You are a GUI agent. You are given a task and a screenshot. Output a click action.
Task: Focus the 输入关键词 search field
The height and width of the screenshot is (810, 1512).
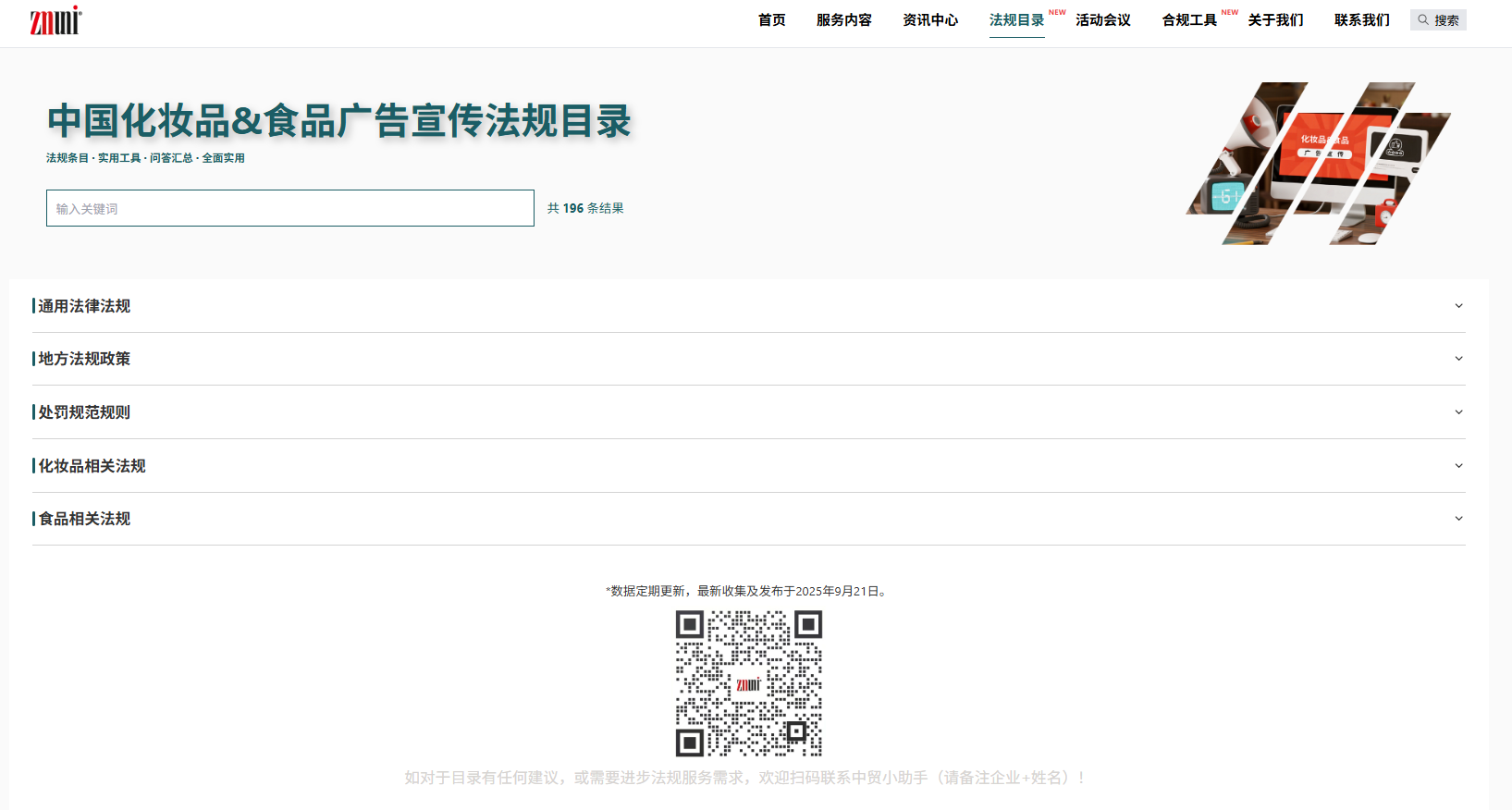pos(290,208)
